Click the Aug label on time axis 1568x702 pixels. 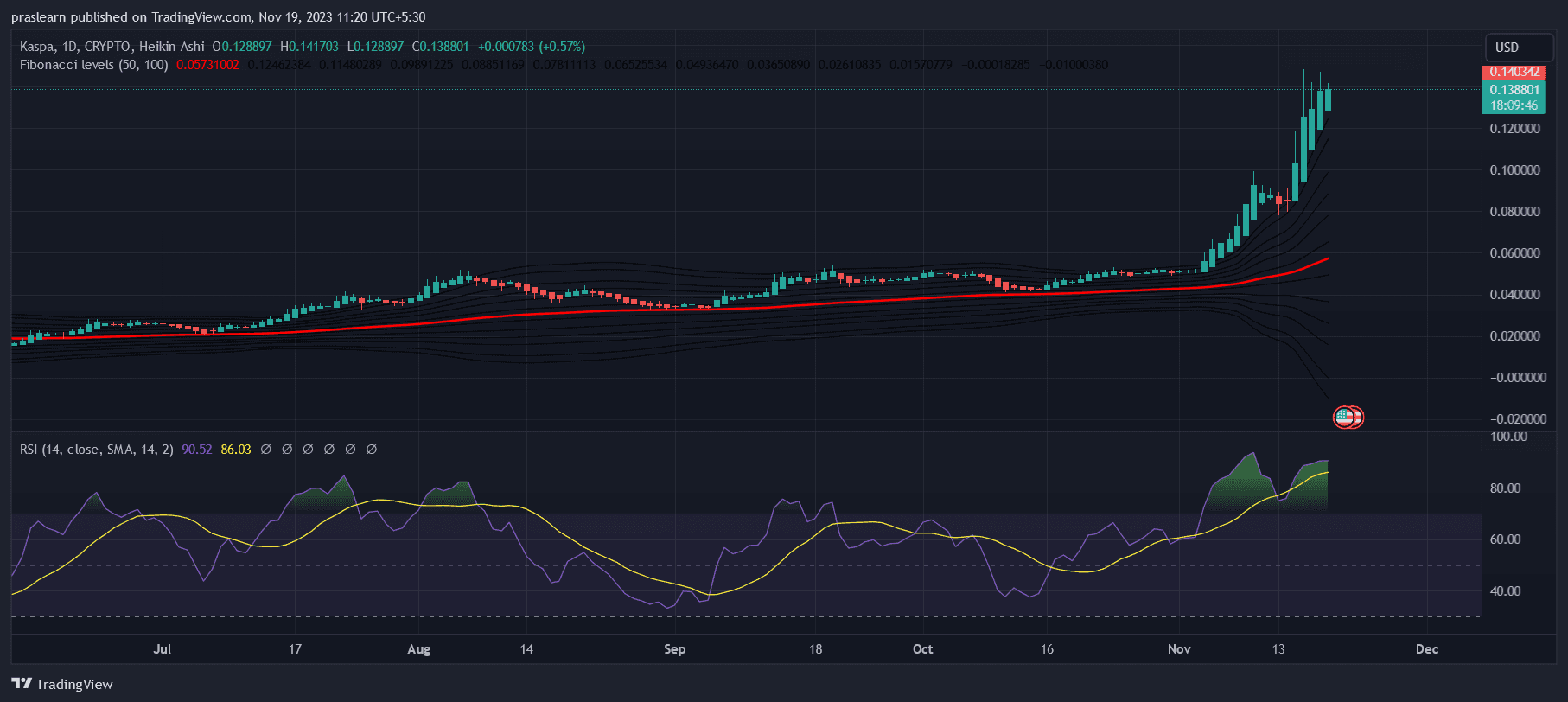(418, 649)
